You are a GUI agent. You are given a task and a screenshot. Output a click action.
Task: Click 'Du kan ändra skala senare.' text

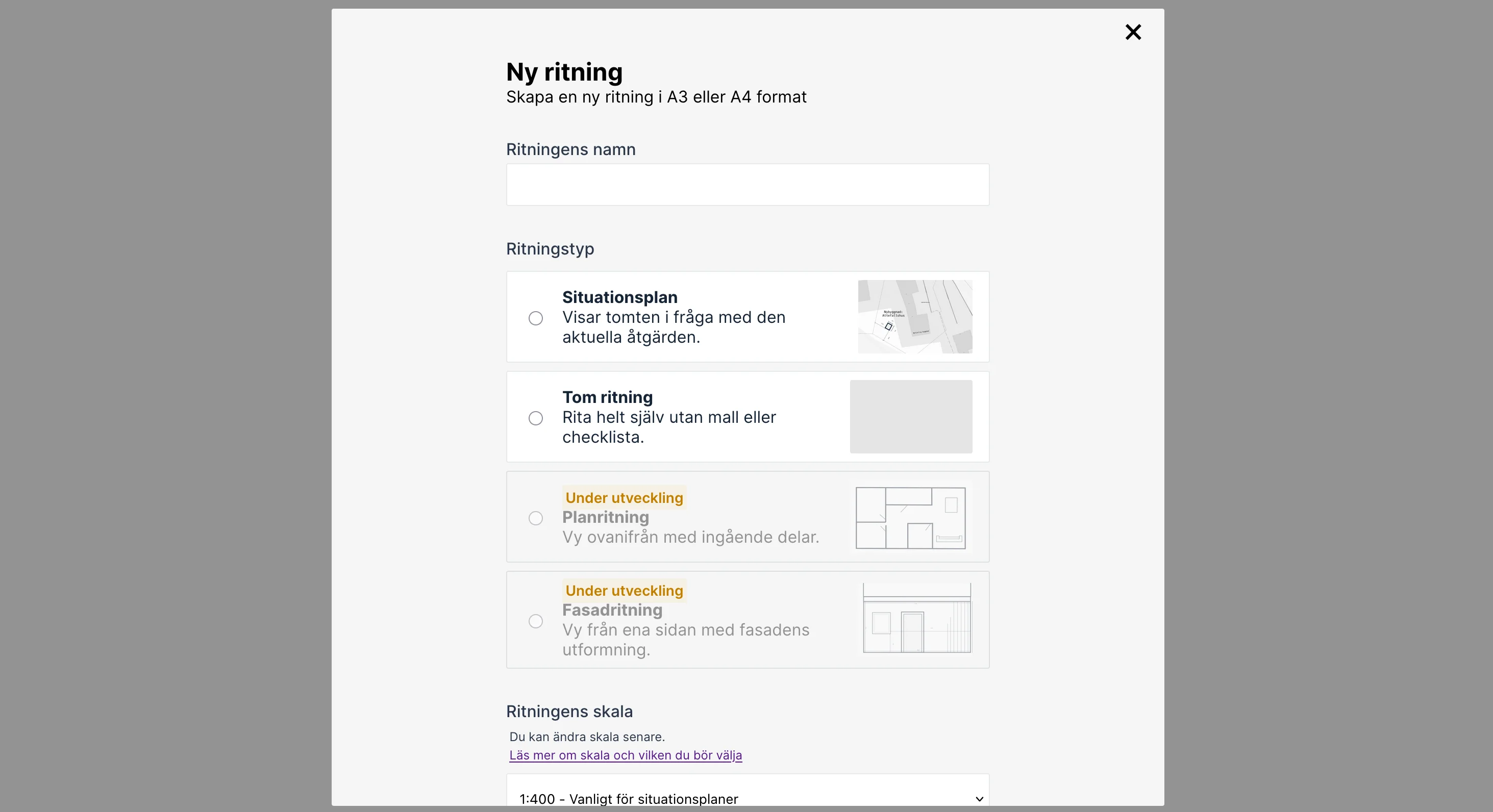587,737
